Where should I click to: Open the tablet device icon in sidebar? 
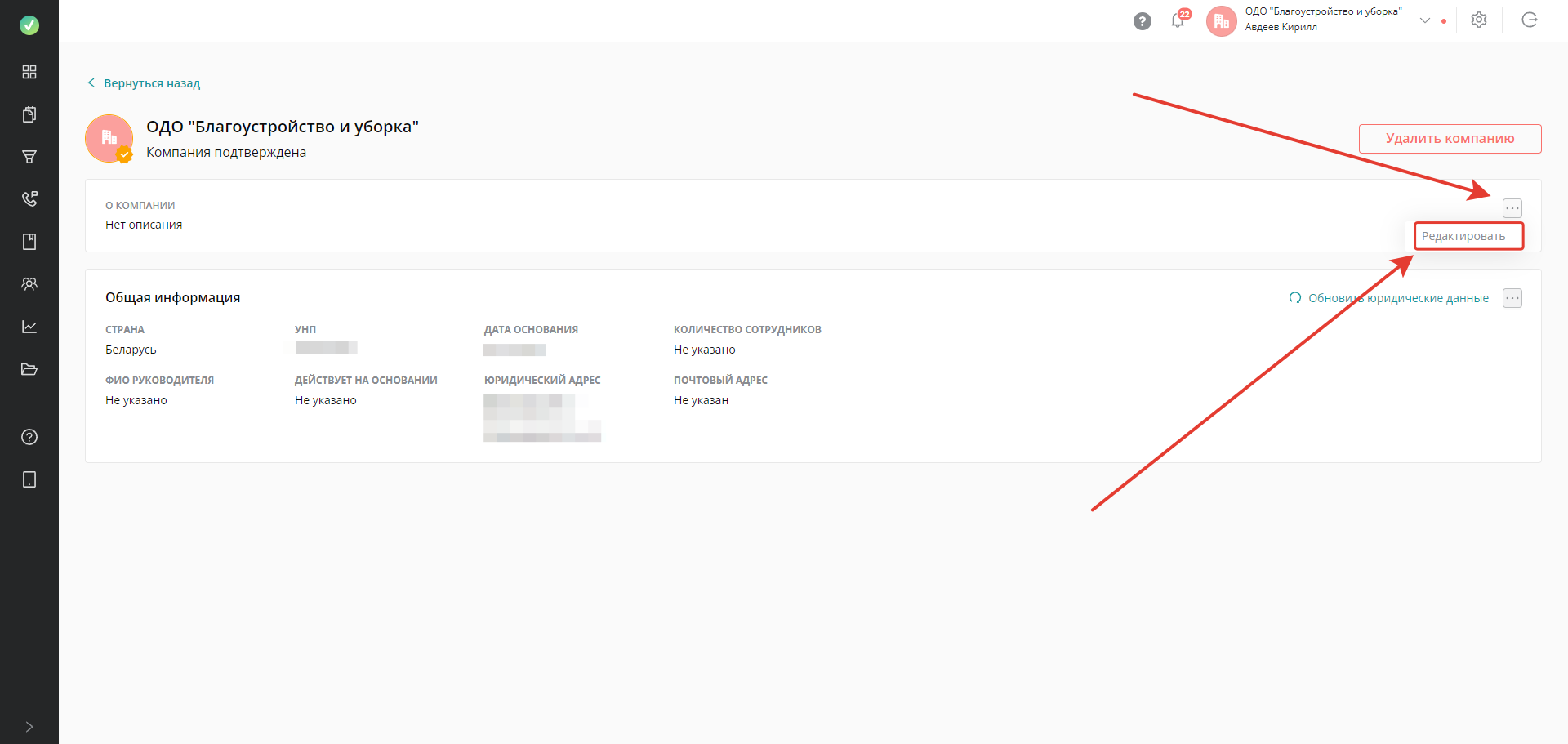[x=29, y=479]
